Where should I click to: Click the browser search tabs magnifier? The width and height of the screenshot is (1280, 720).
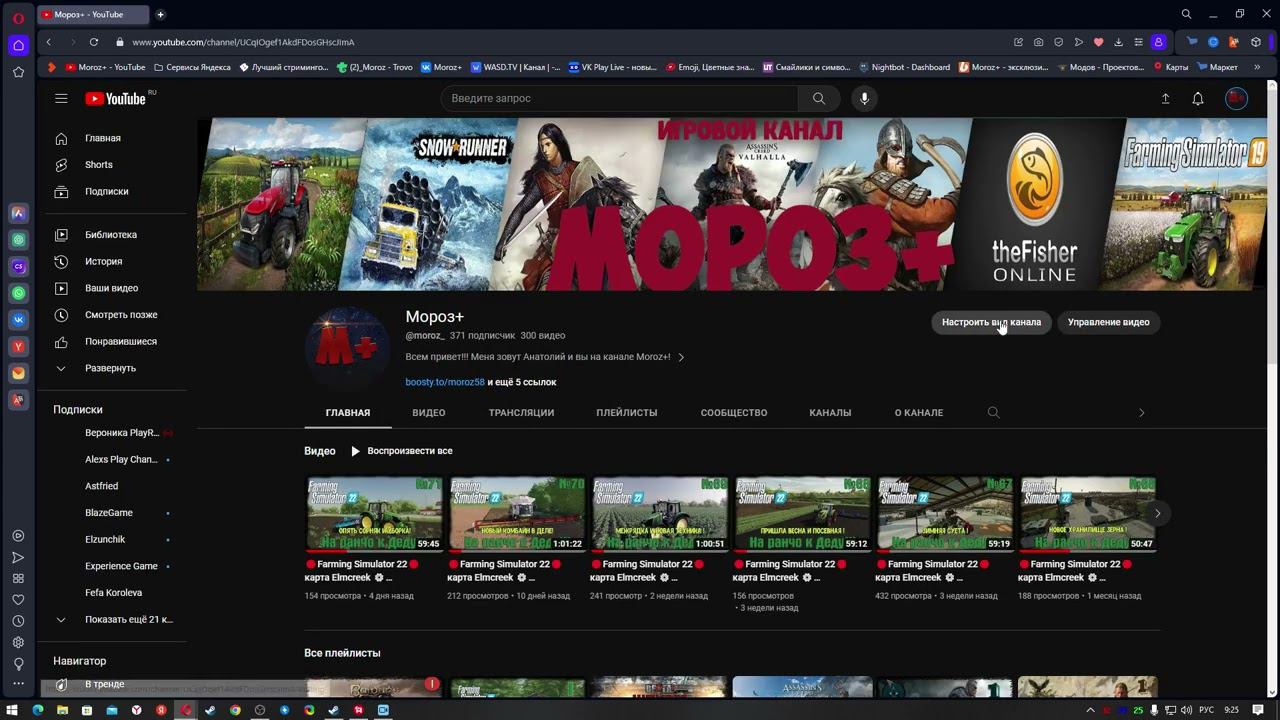(x=1186, y=14)
